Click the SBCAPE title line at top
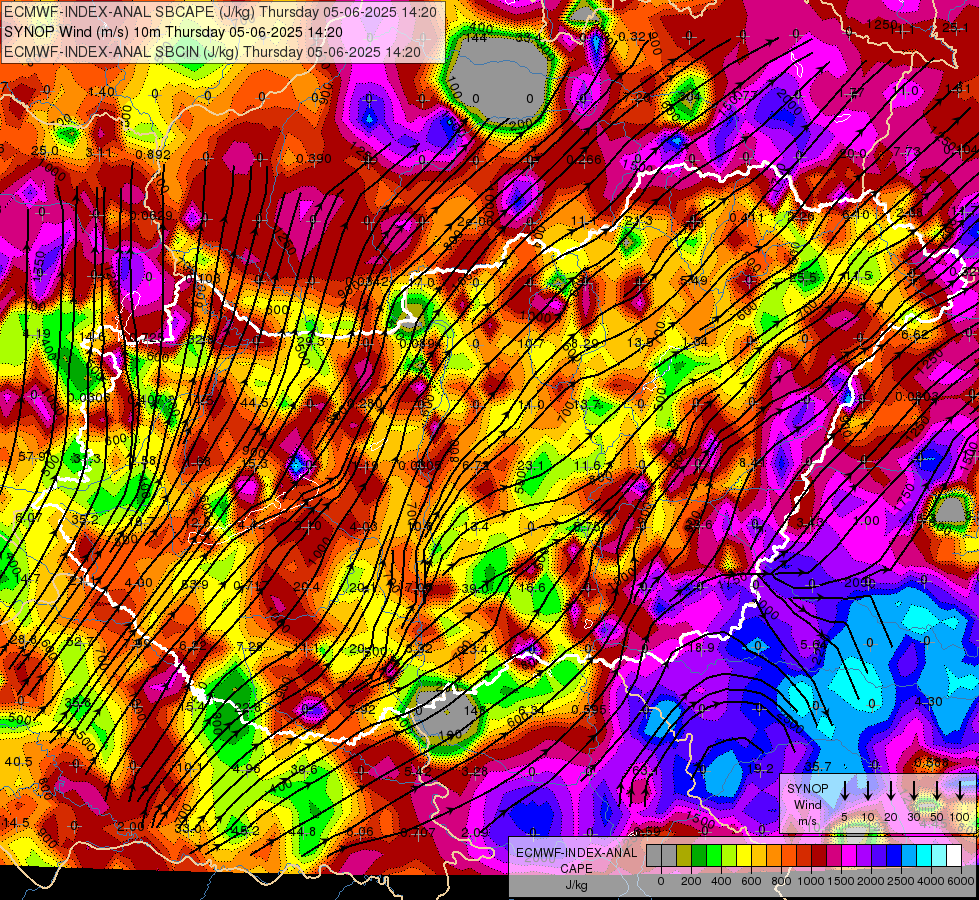 pyautogui.click(x=220, y=12)
